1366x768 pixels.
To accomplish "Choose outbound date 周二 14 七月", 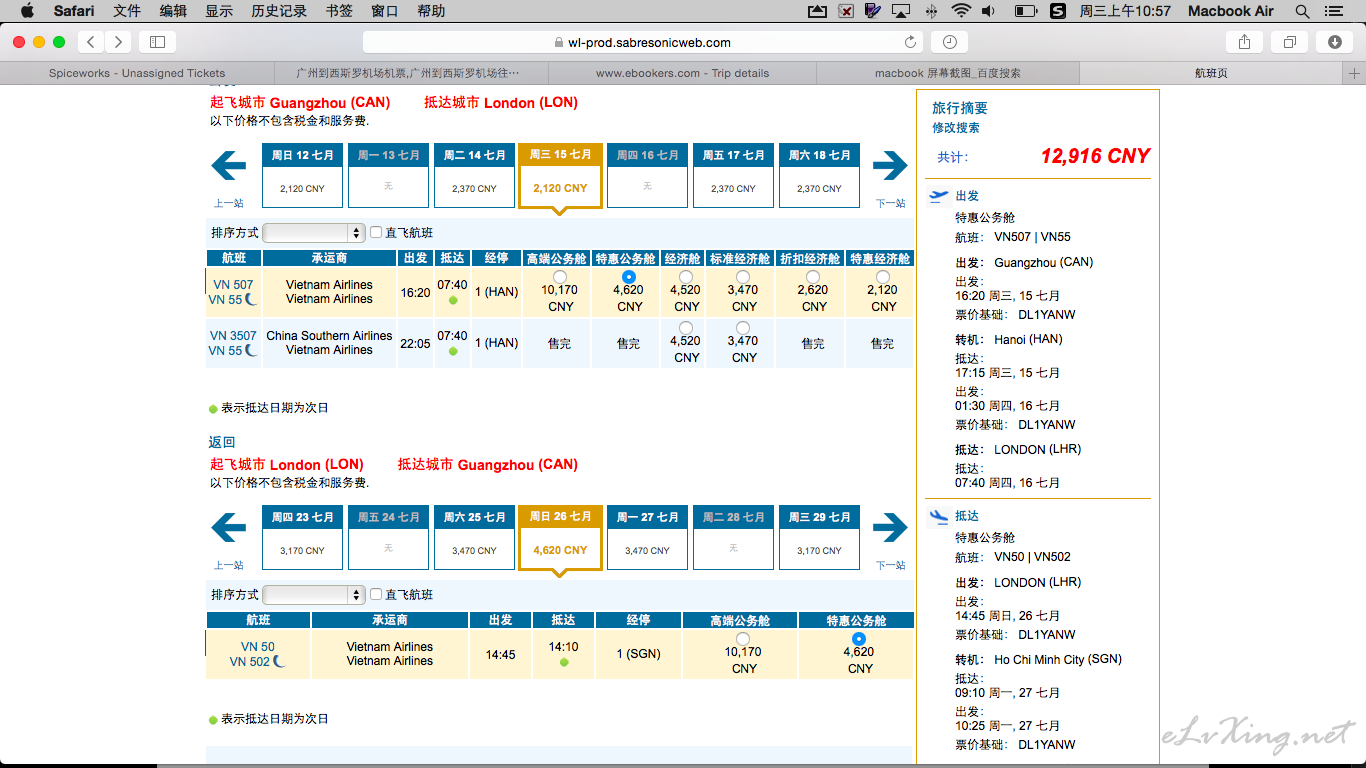I will point(474,175).
